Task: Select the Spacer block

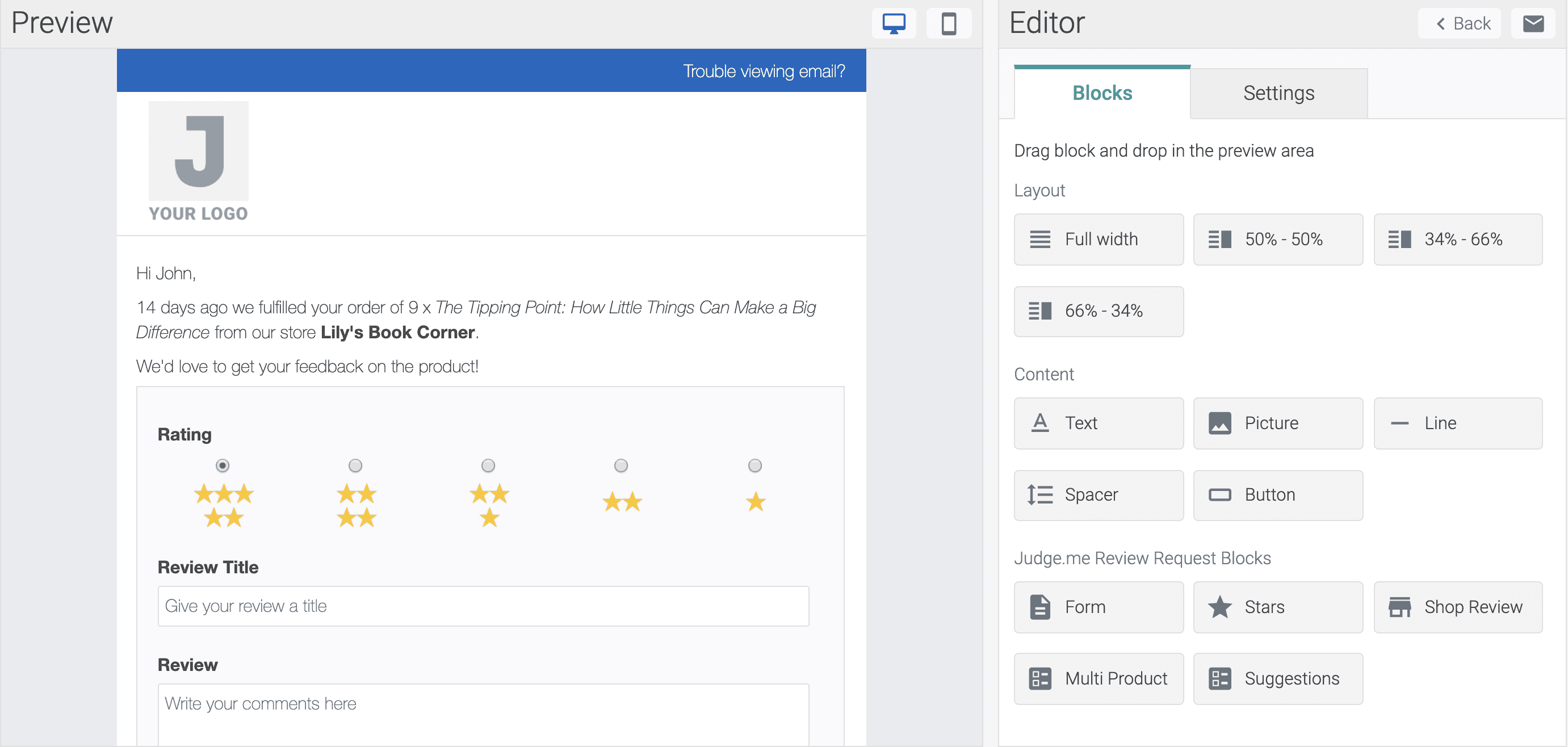Action: (1098, 495)
